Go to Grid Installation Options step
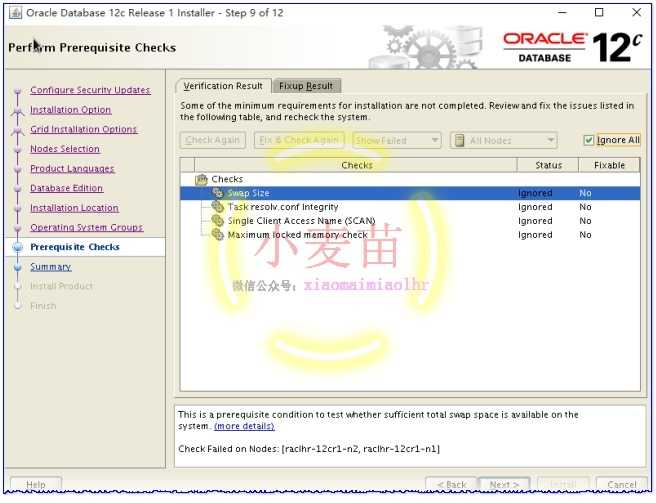Viewport: 656px width, 503px height. 84,129
